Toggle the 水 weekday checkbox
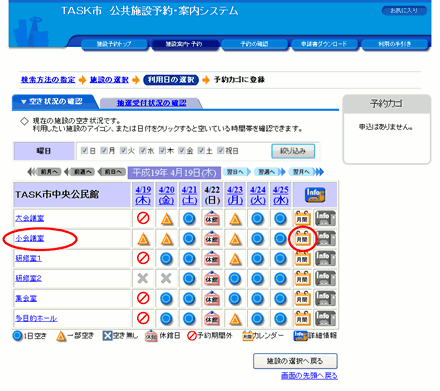Viewport: 440px width, 391px height. point(143,150)
